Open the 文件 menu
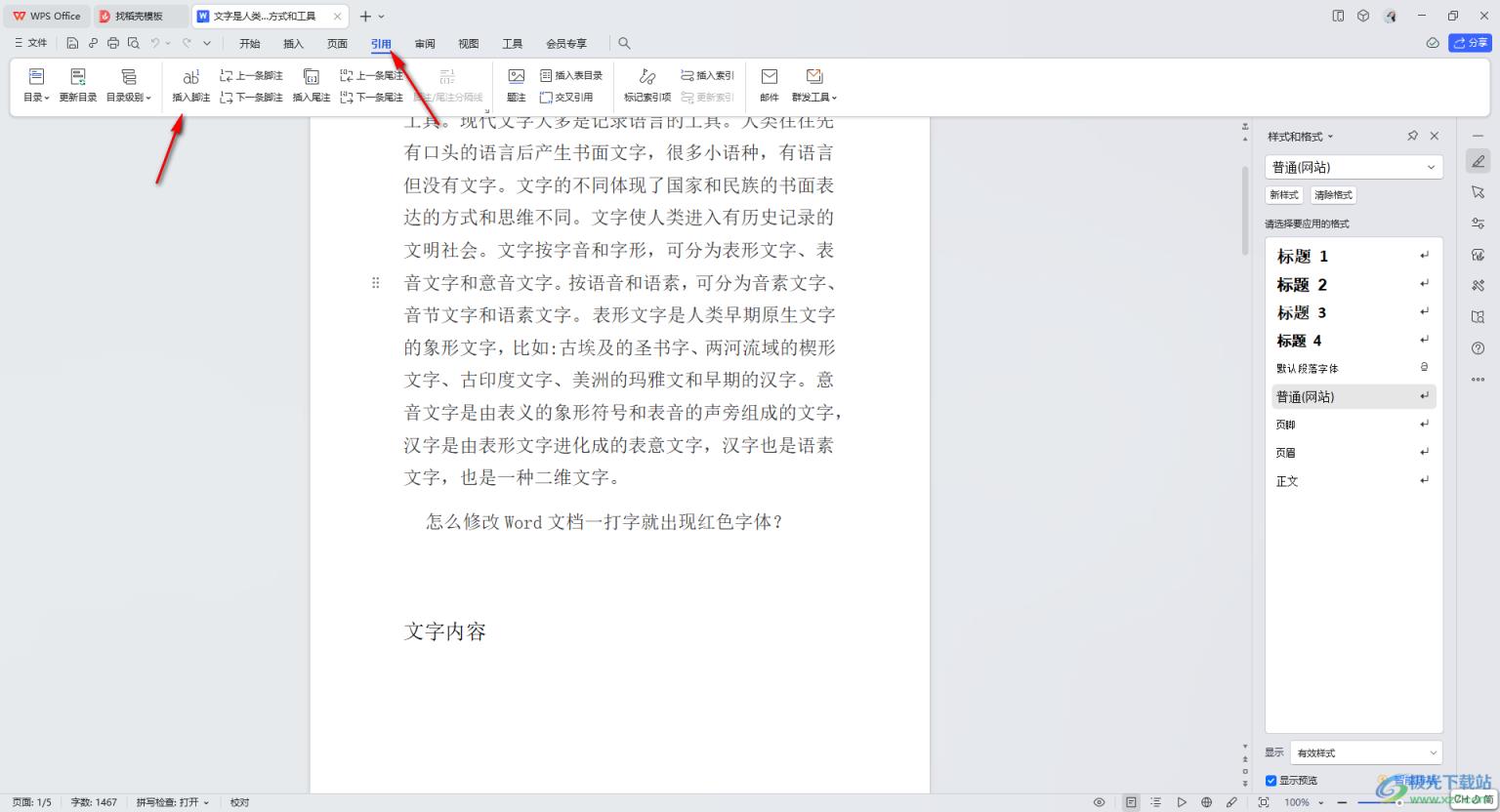 30,43
